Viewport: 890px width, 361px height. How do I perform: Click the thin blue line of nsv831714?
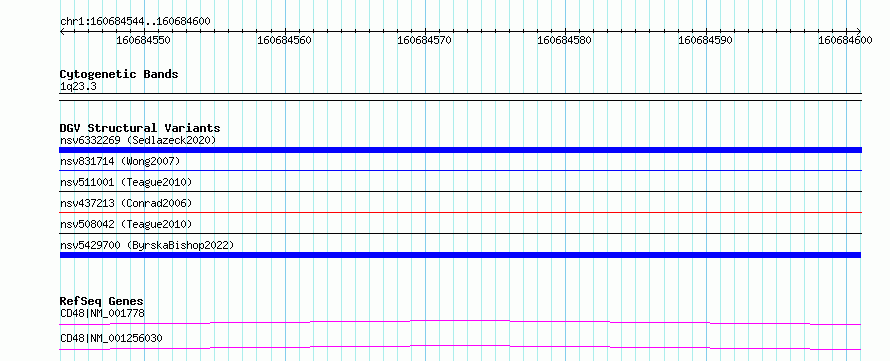point(460,170)
